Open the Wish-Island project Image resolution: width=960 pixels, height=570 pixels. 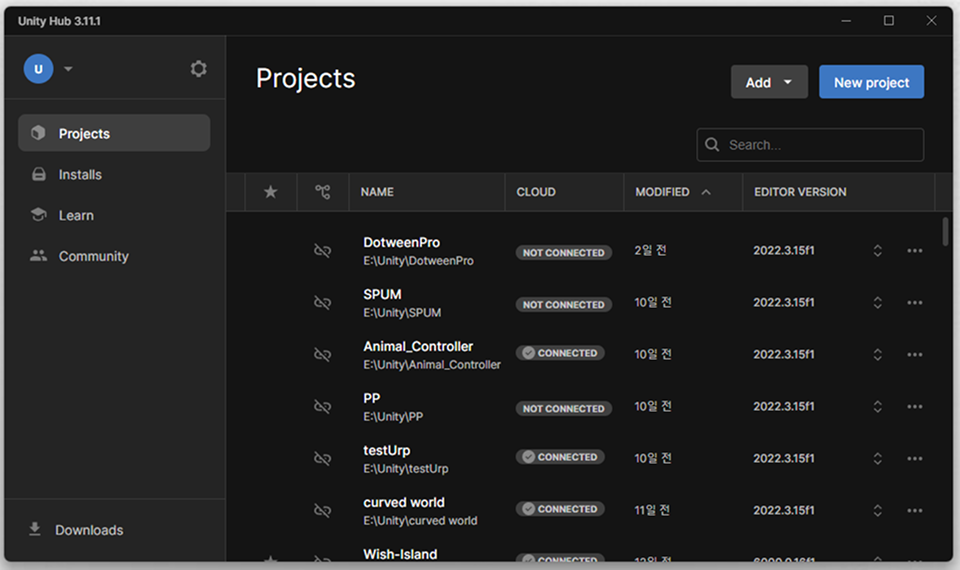click(x=400, y=554)
